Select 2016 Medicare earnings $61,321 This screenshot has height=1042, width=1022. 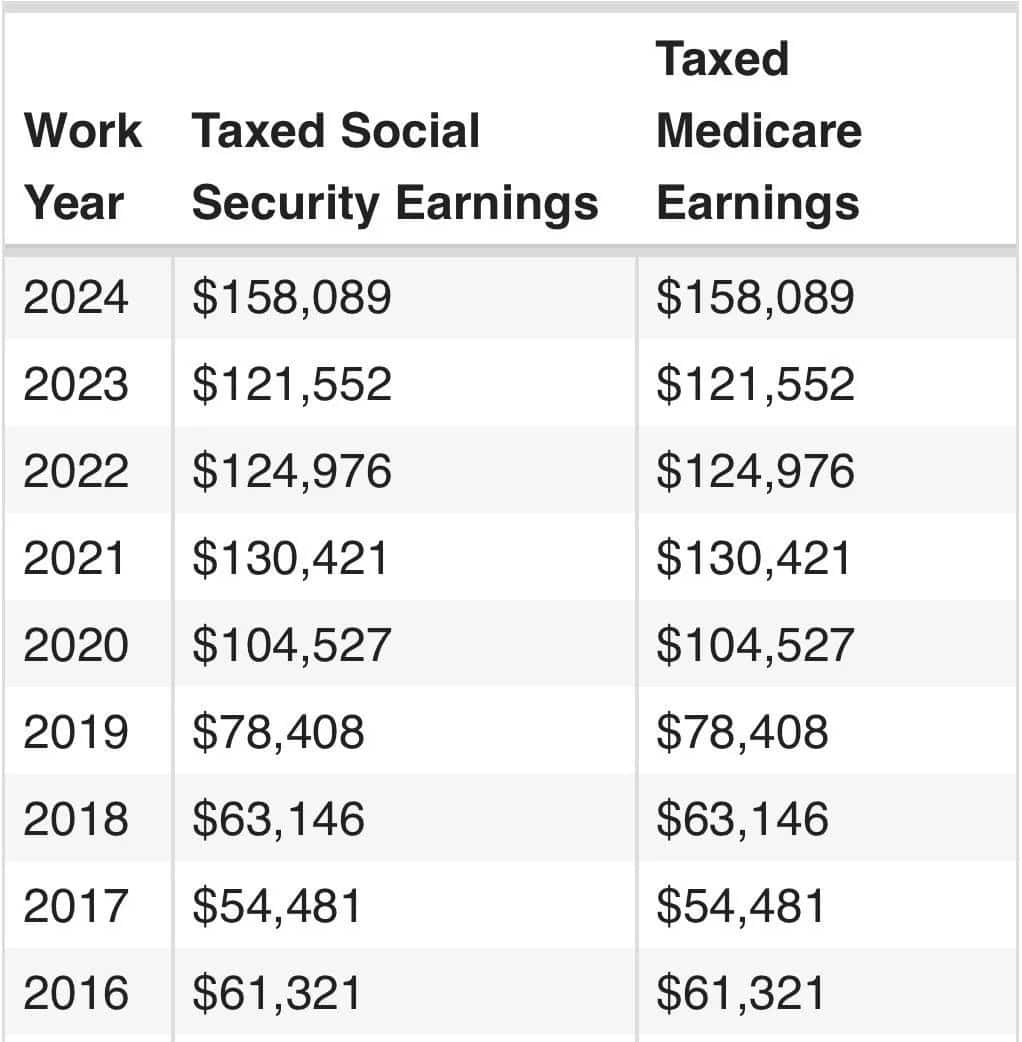[x=742, y=993]
